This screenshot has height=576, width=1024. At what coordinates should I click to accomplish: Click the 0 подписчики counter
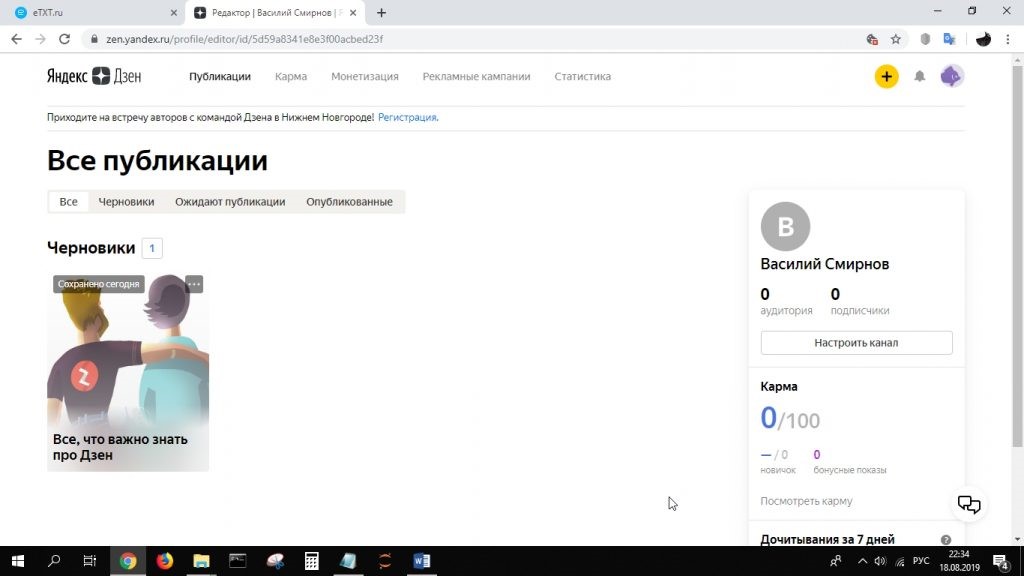(x=859, y=301)
